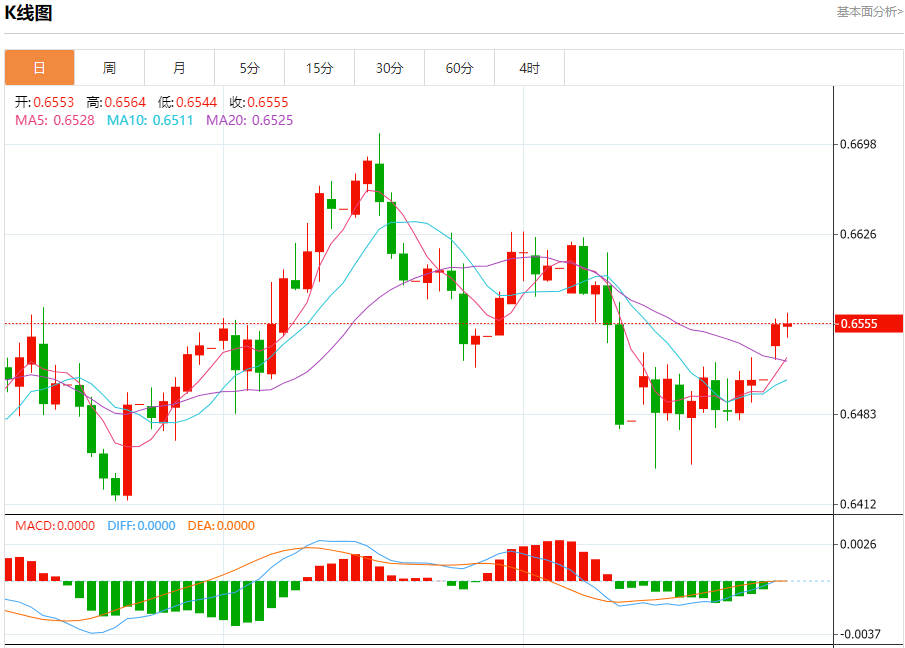This screenshot has width=905, height=648.
Task: Click the MA5 indicator label
Action: point(55,120)
